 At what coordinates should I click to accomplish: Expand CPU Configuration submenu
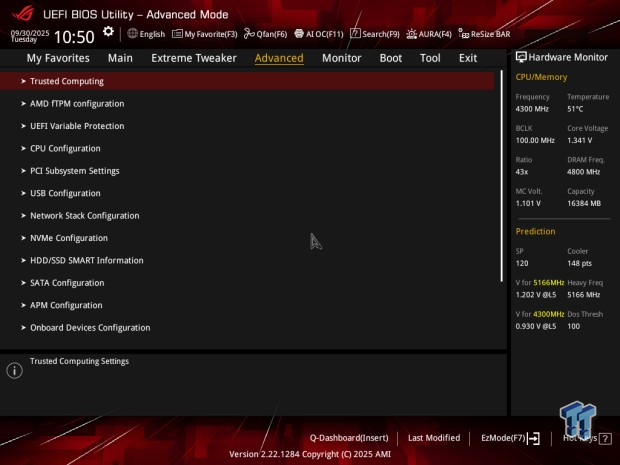65,148
